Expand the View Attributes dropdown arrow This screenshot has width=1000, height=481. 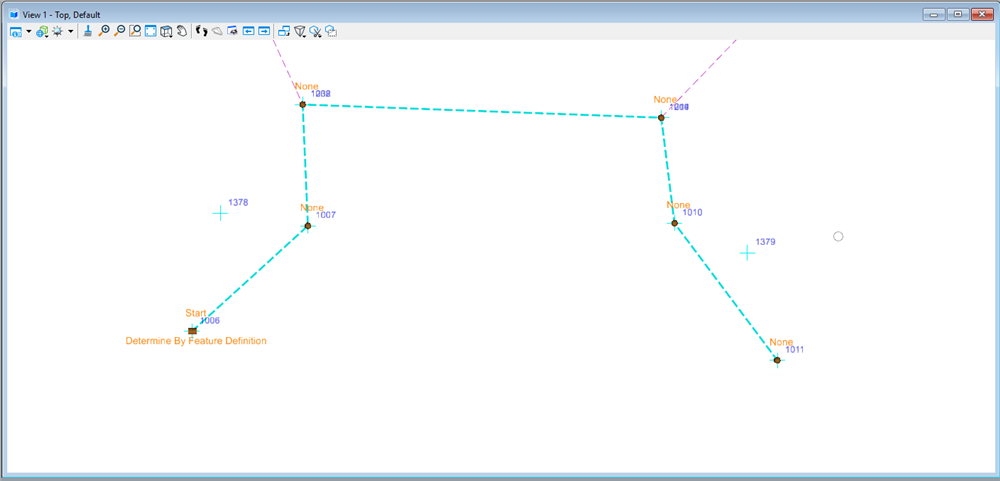click(29, 31)
